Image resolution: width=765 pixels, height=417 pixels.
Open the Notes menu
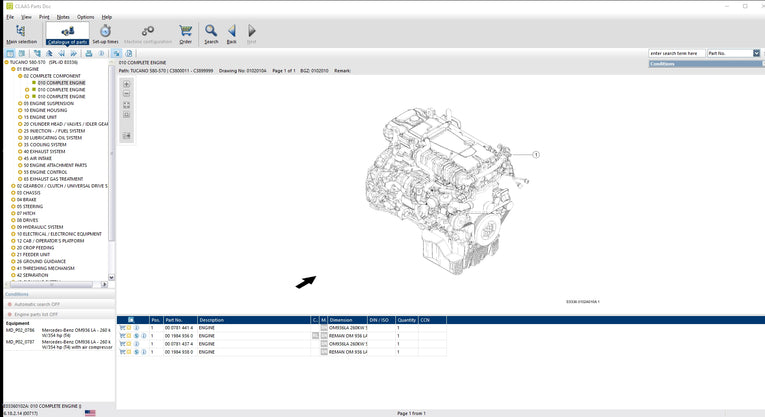[63, 17]
